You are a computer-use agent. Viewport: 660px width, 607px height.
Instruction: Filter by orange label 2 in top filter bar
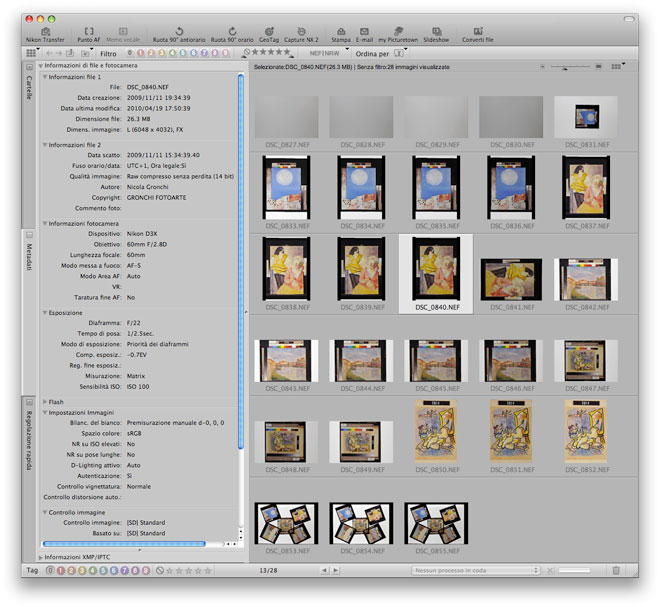click(x=151, y=53)
